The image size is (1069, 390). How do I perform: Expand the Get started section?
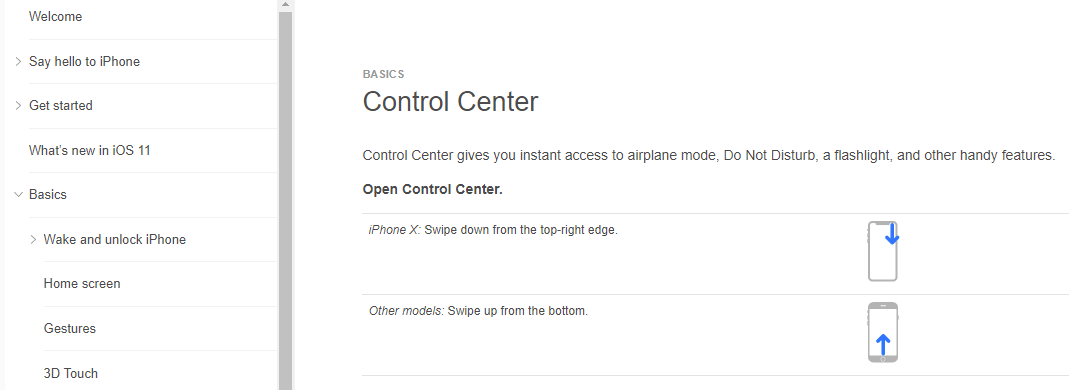[18, 106]
